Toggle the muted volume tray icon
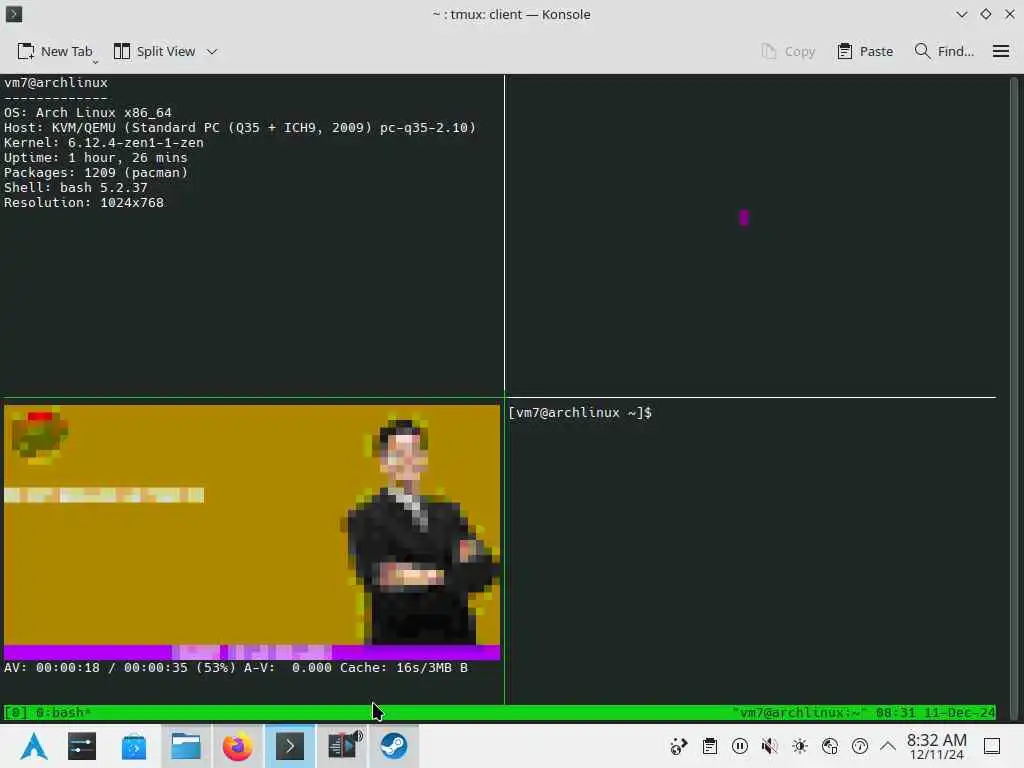This screenshot has width=1024, height=768. click(770, 746)
